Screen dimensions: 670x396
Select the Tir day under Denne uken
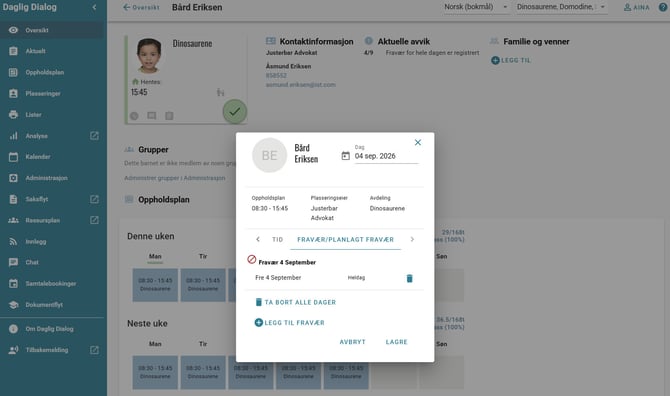[203, 257]
